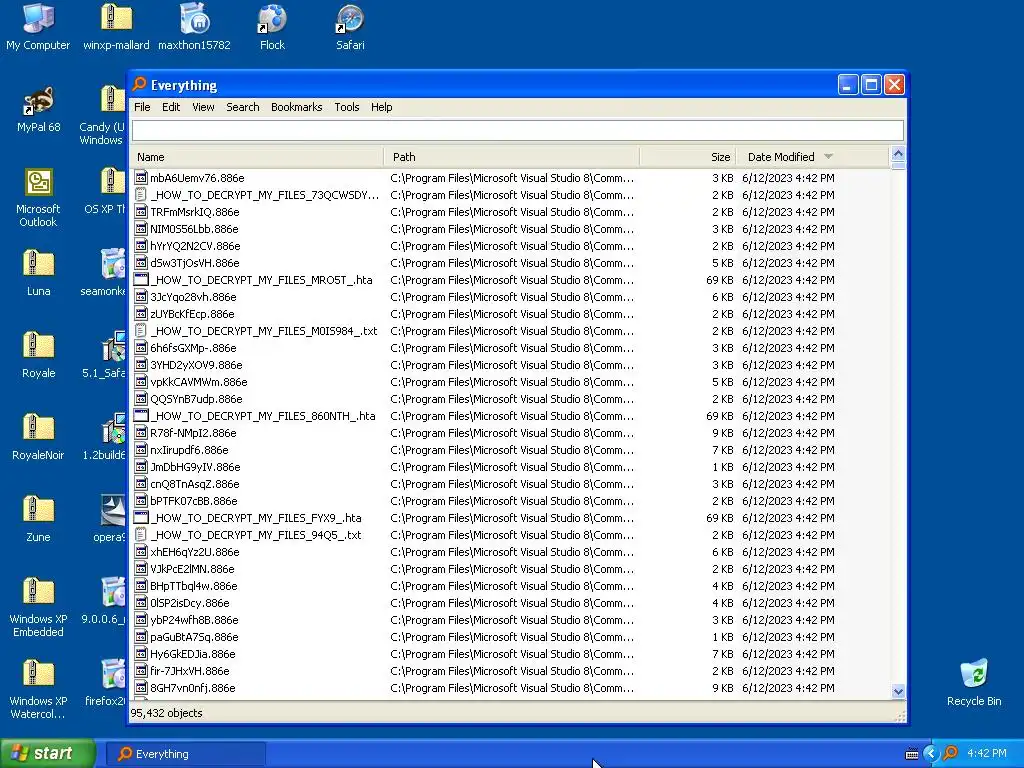This screenshot has width=1024, height=768.
Task: Click the Everything tray icon
Action: pos(950,753)
